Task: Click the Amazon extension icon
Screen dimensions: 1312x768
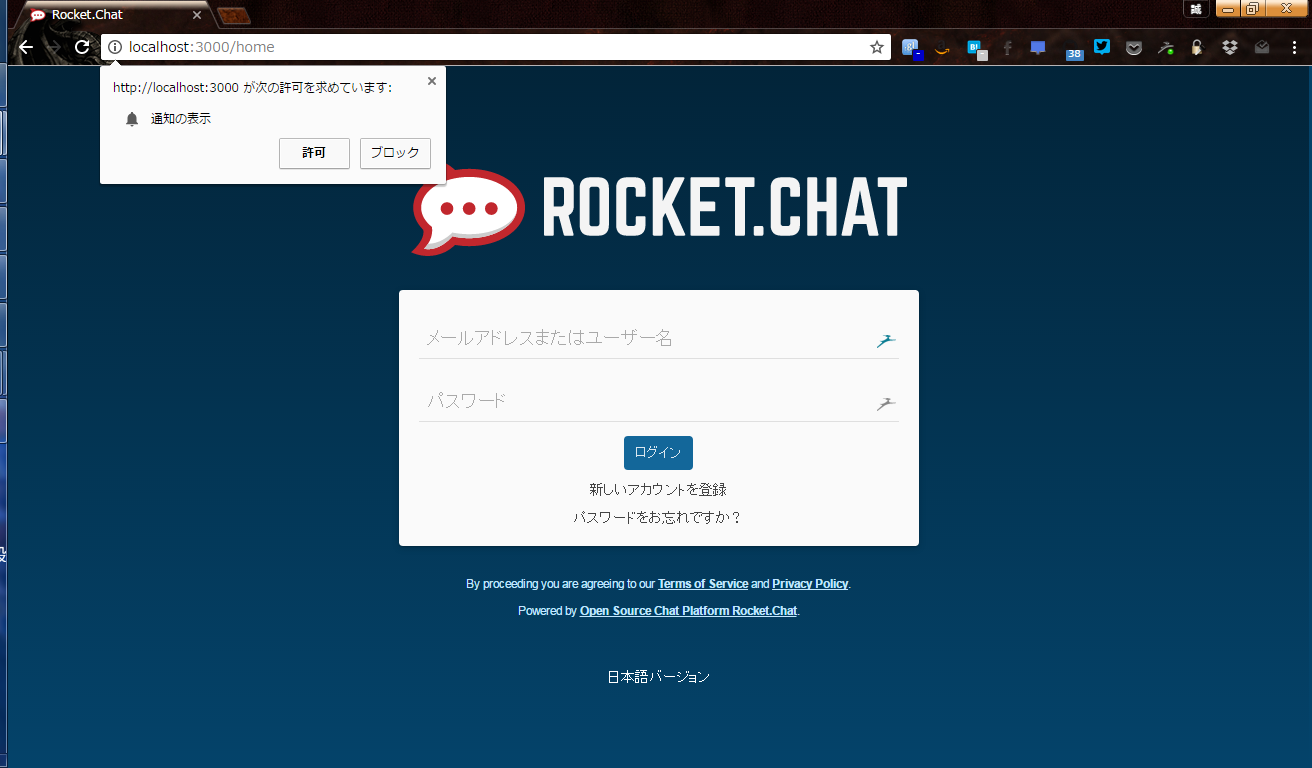Action: (x=941, y=47)
